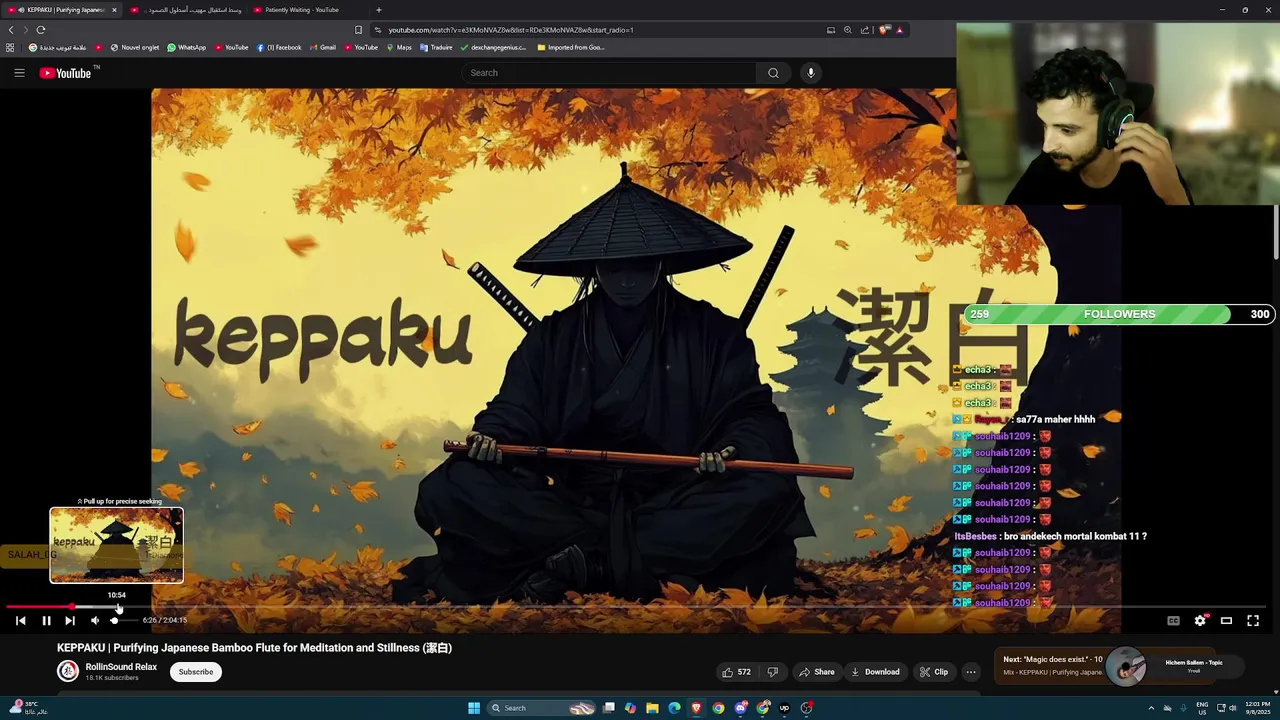Open the player settings gear
Viewport: 1280px width, 720px height.
pyautogui.click(x=1200, y=621)
